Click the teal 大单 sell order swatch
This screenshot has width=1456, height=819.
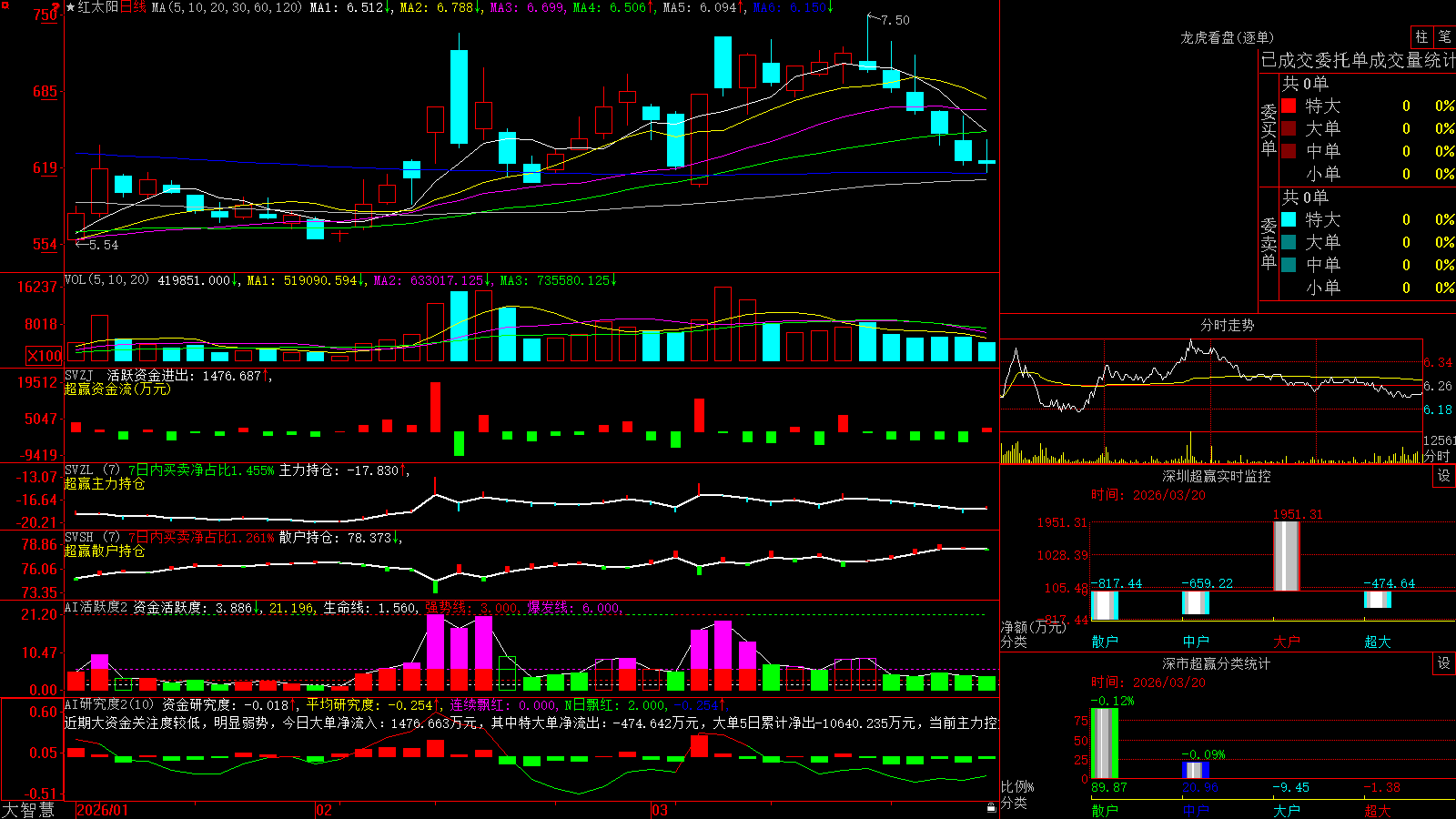1289,242
